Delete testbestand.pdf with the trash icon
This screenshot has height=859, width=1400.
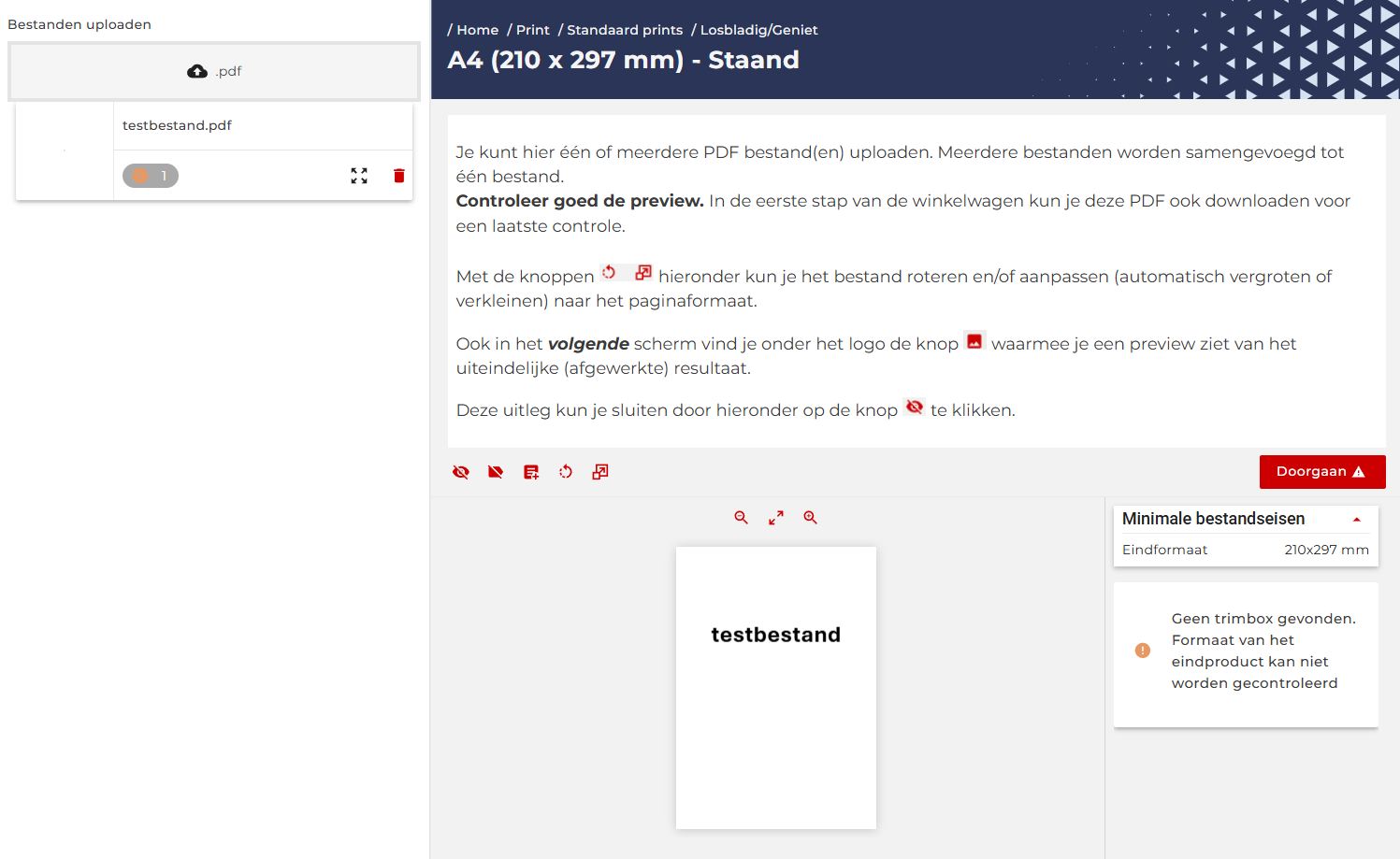399,175
